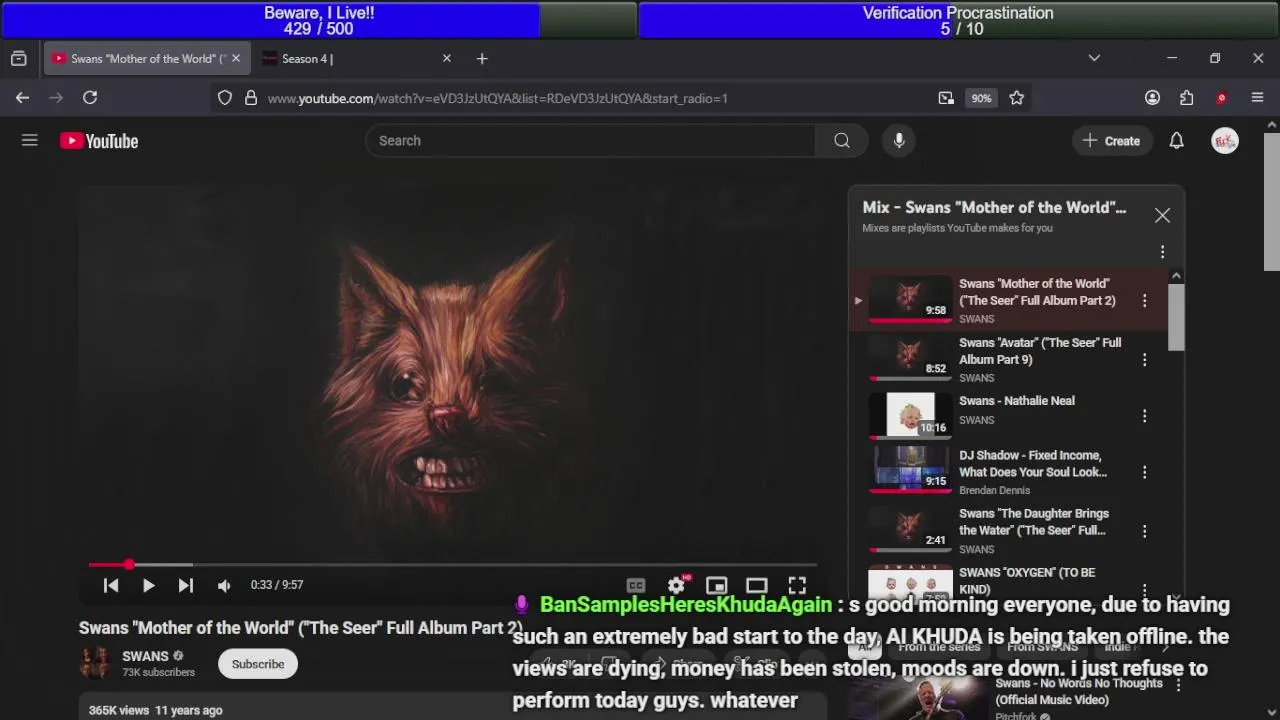Click the search magnifier button
Viewport: 1280px width, 720px height.
point(842,141)
